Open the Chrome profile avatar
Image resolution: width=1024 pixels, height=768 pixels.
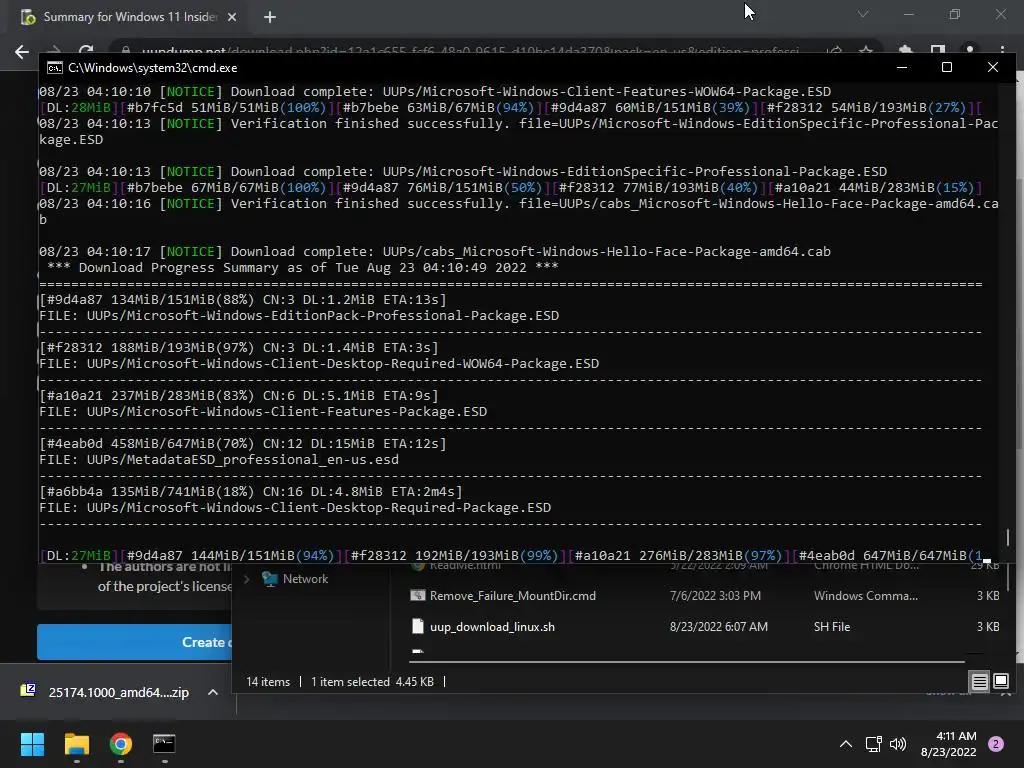[970, 51]
